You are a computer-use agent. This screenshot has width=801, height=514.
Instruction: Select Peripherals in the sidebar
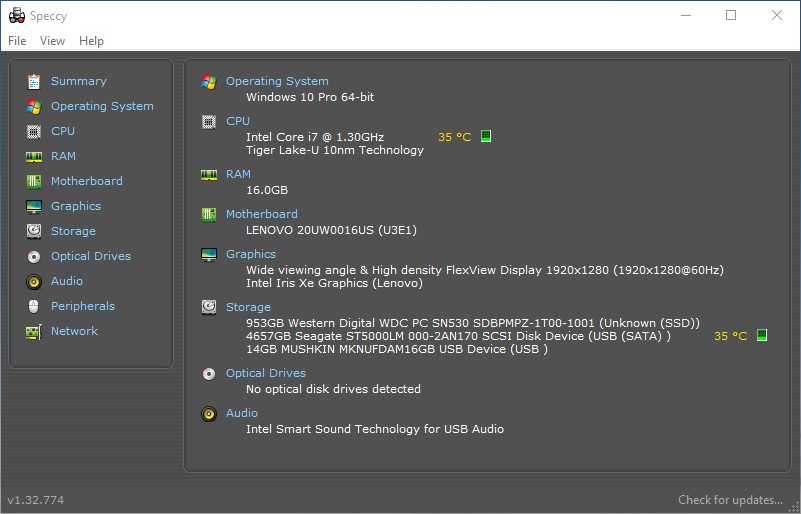tap(83, 307)
